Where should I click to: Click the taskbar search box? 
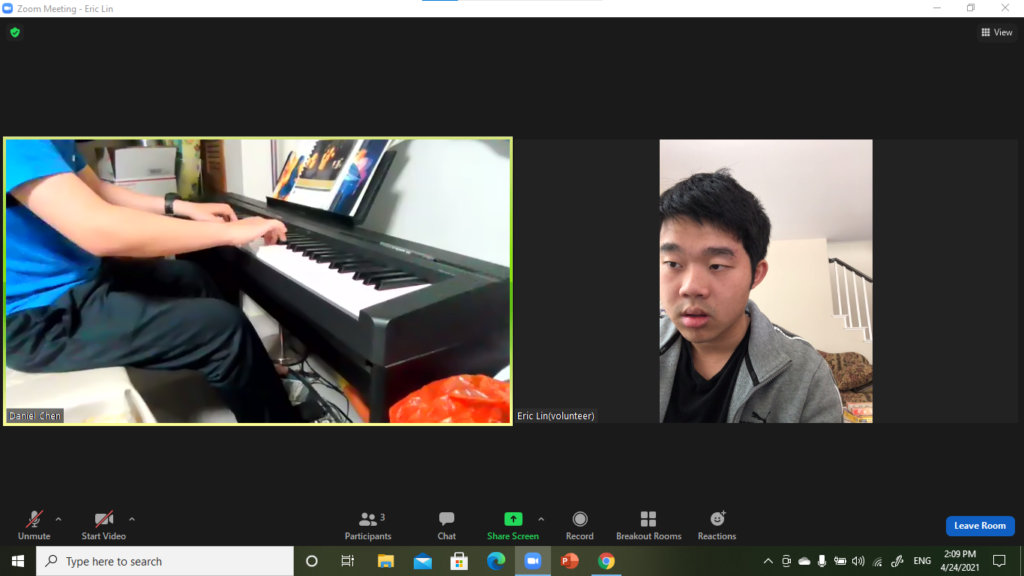(165, 561)
